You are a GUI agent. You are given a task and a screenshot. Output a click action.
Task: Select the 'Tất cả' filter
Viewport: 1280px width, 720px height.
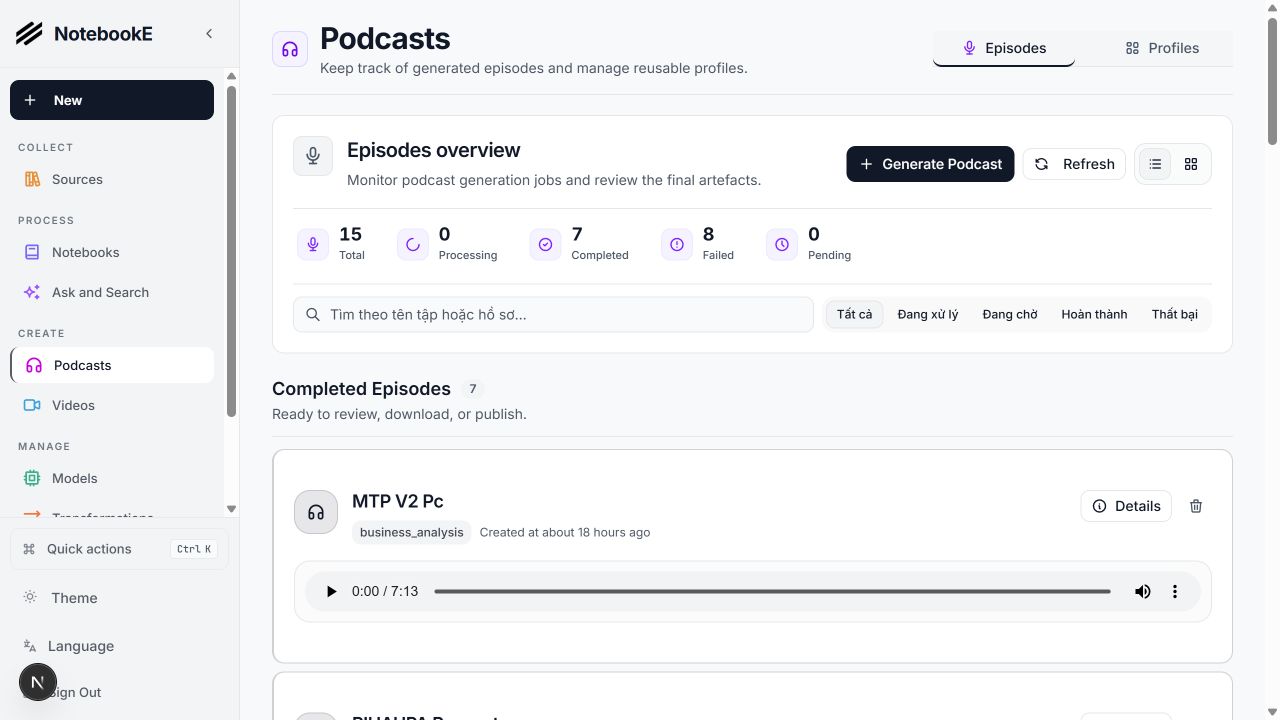coord(854,314)
